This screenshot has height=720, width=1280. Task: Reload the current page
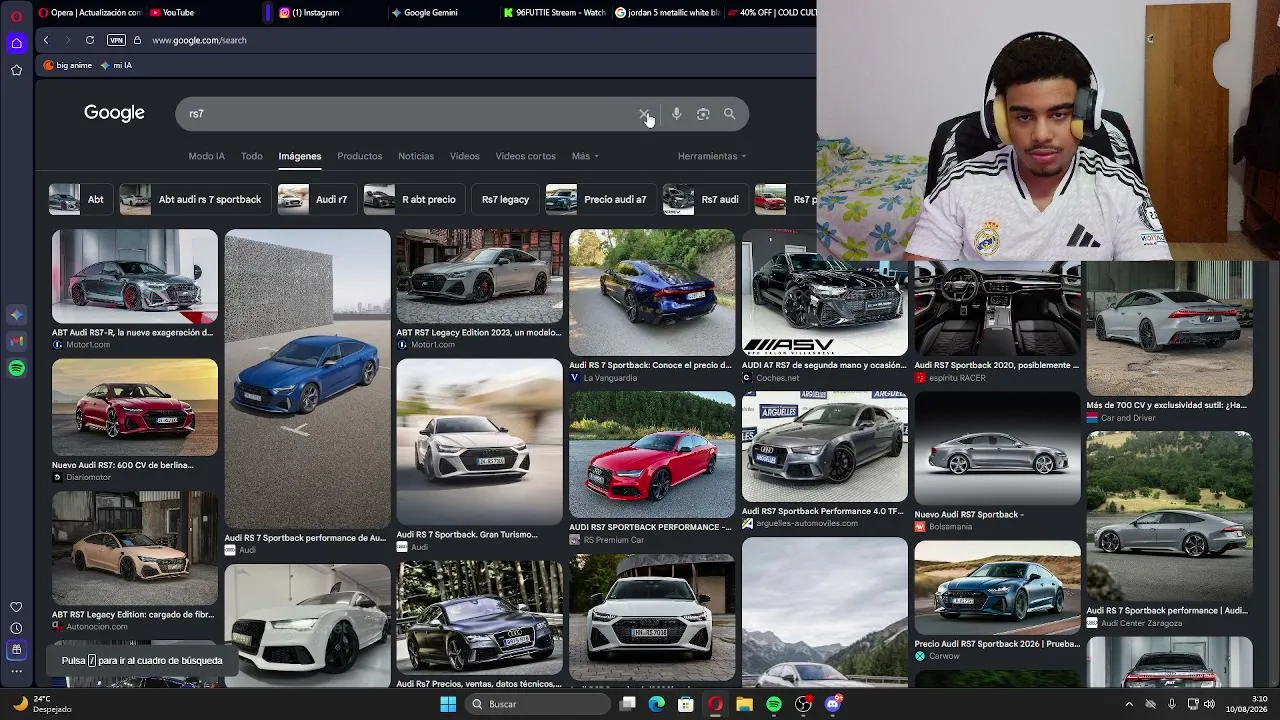[90, 40]
